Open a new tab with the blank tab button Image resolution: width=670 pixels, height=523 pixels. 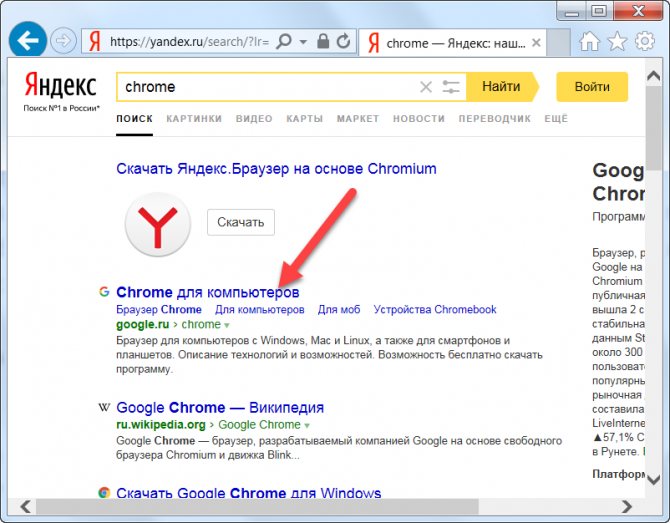point(558,43)
